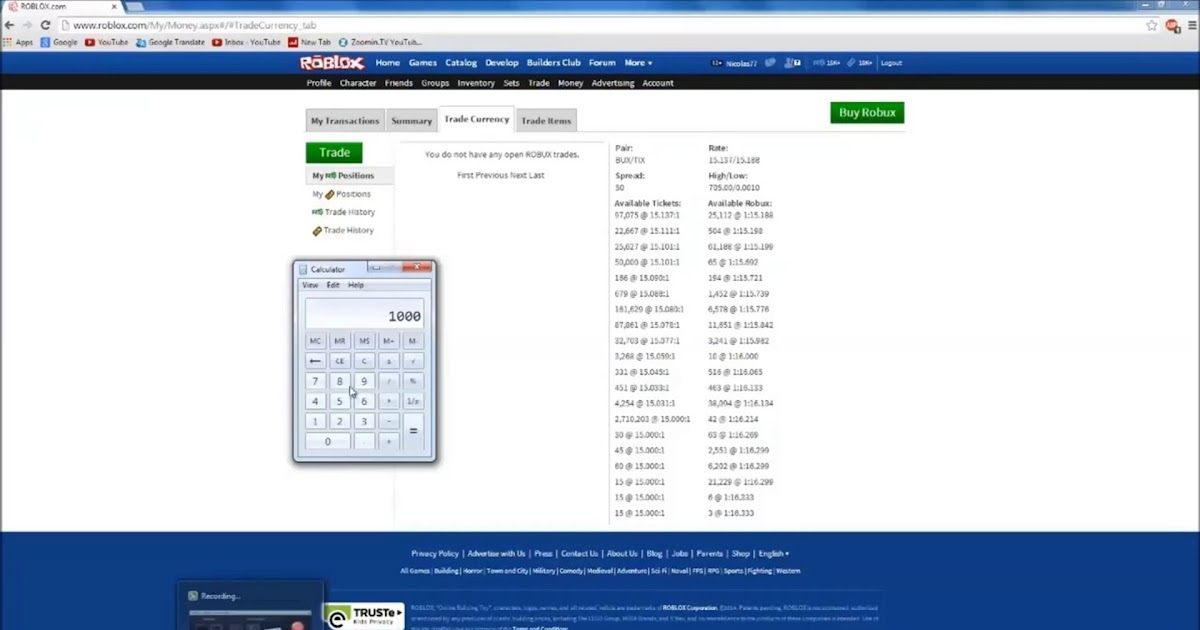Expand the More dropdown in ROBLOX header
The image size is (1200, 630).
pos(638,63)
